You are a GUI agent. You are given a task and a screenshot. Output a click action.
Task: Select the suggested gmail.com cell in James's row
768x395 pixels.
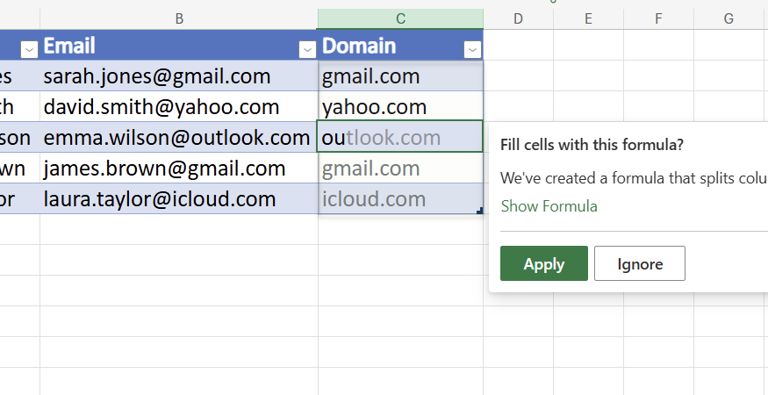401,168
